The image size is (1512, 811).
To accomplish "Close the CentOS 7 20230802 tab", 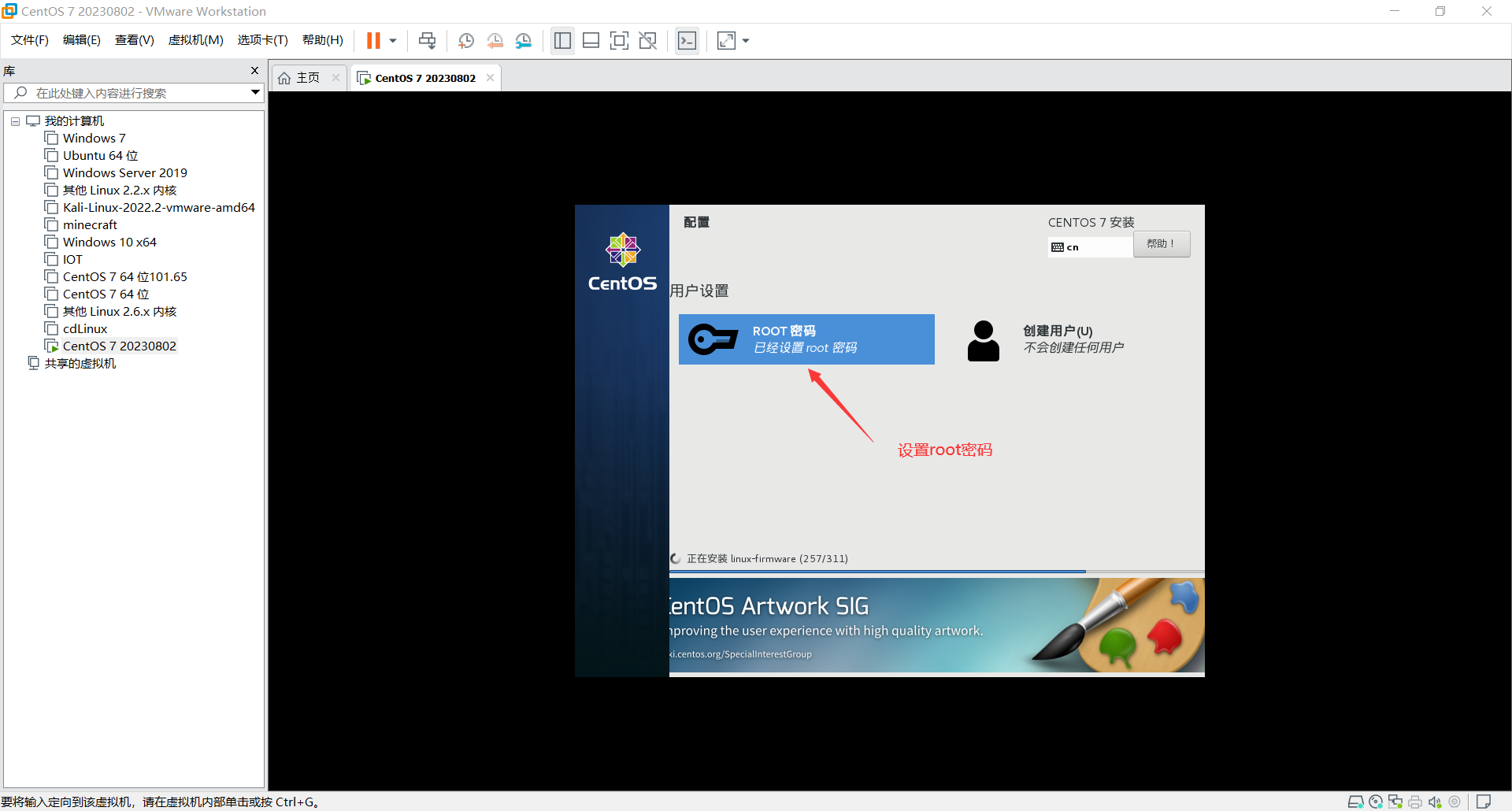I will (x=490, y=77).
